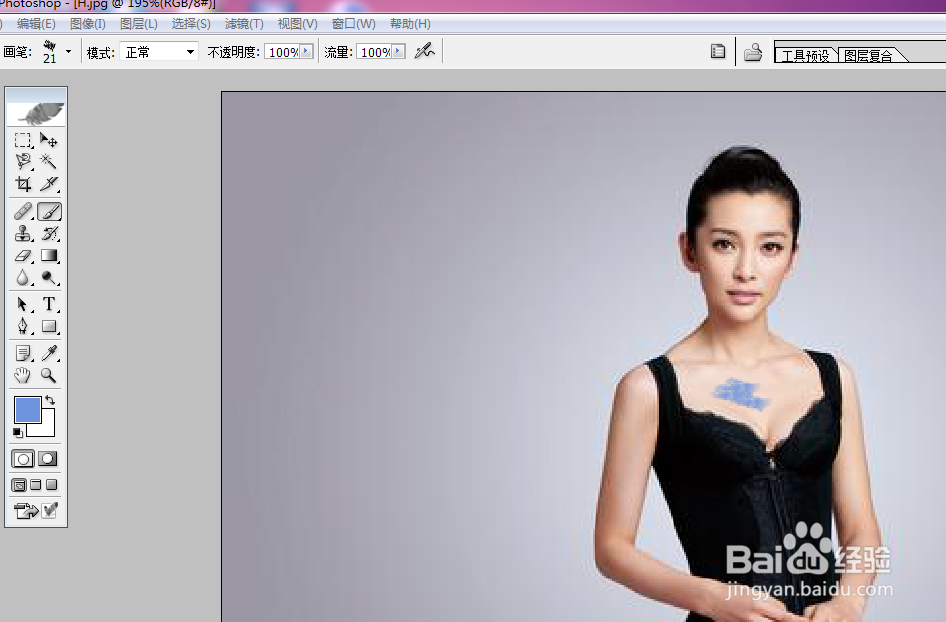This screenshot has width=946, height=622.
Task: Switch to Quick Mask mode
Action: tap(48, 459)
